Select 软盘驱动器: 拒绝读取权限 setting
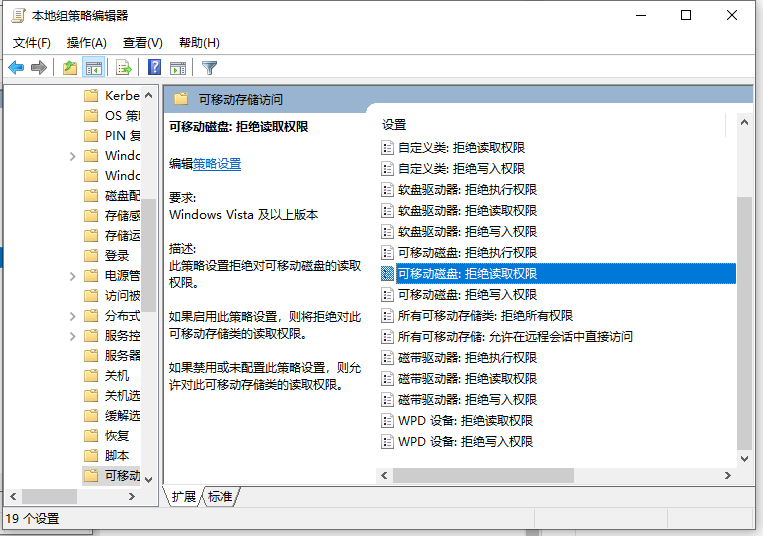 pyautogui.click(x=459, y=210)
